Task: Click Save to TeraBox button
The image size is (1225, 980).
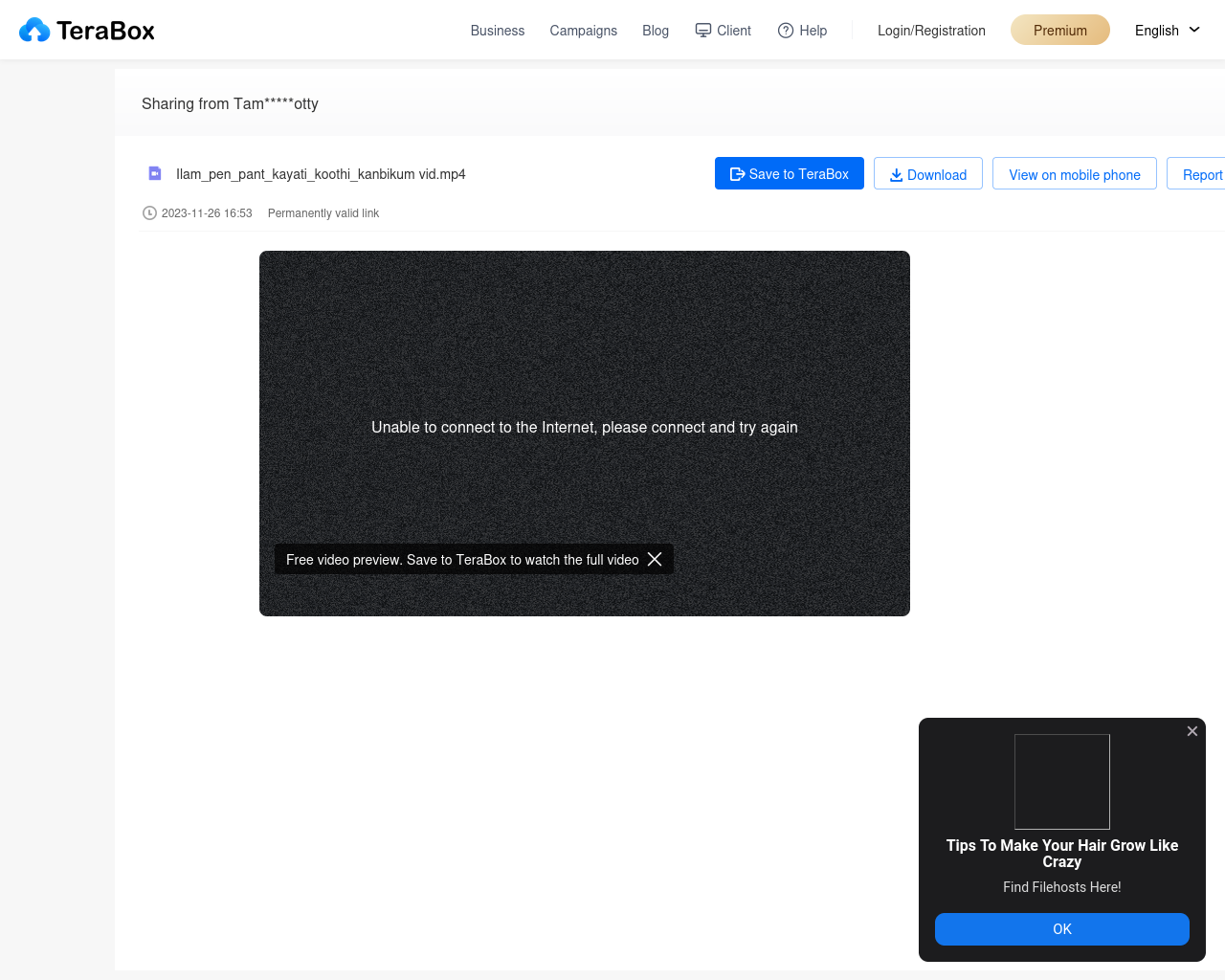Action: (x=790, y=173)
